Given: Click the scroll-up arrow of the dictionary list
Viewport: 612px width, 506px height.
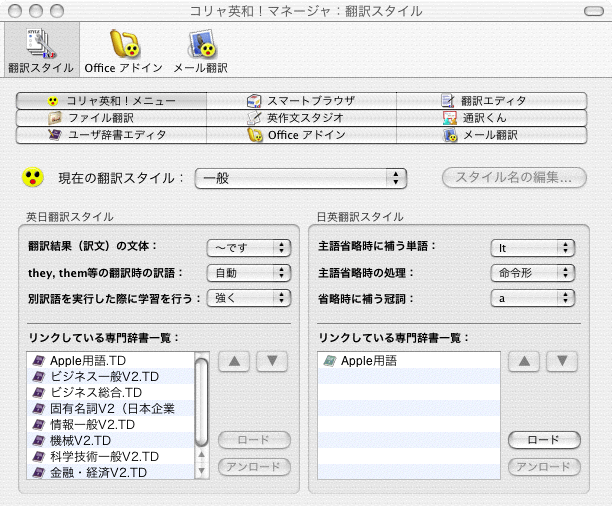Looking at the screenshot, I should 201,456.
